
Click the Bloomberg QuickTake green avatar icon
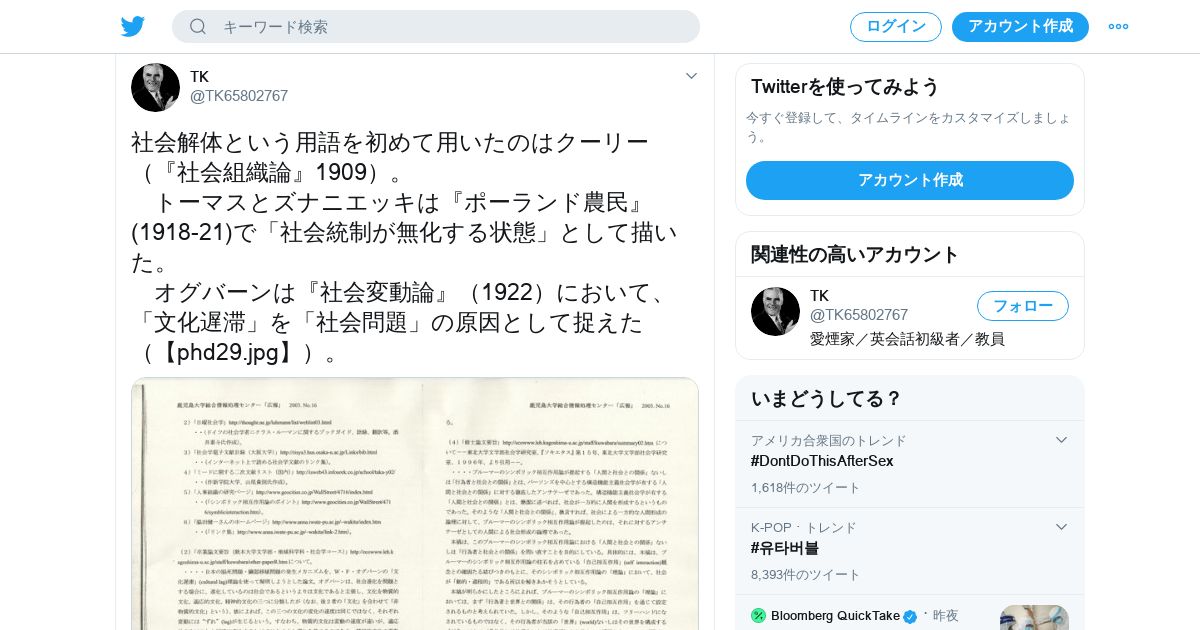coord(758,615)
